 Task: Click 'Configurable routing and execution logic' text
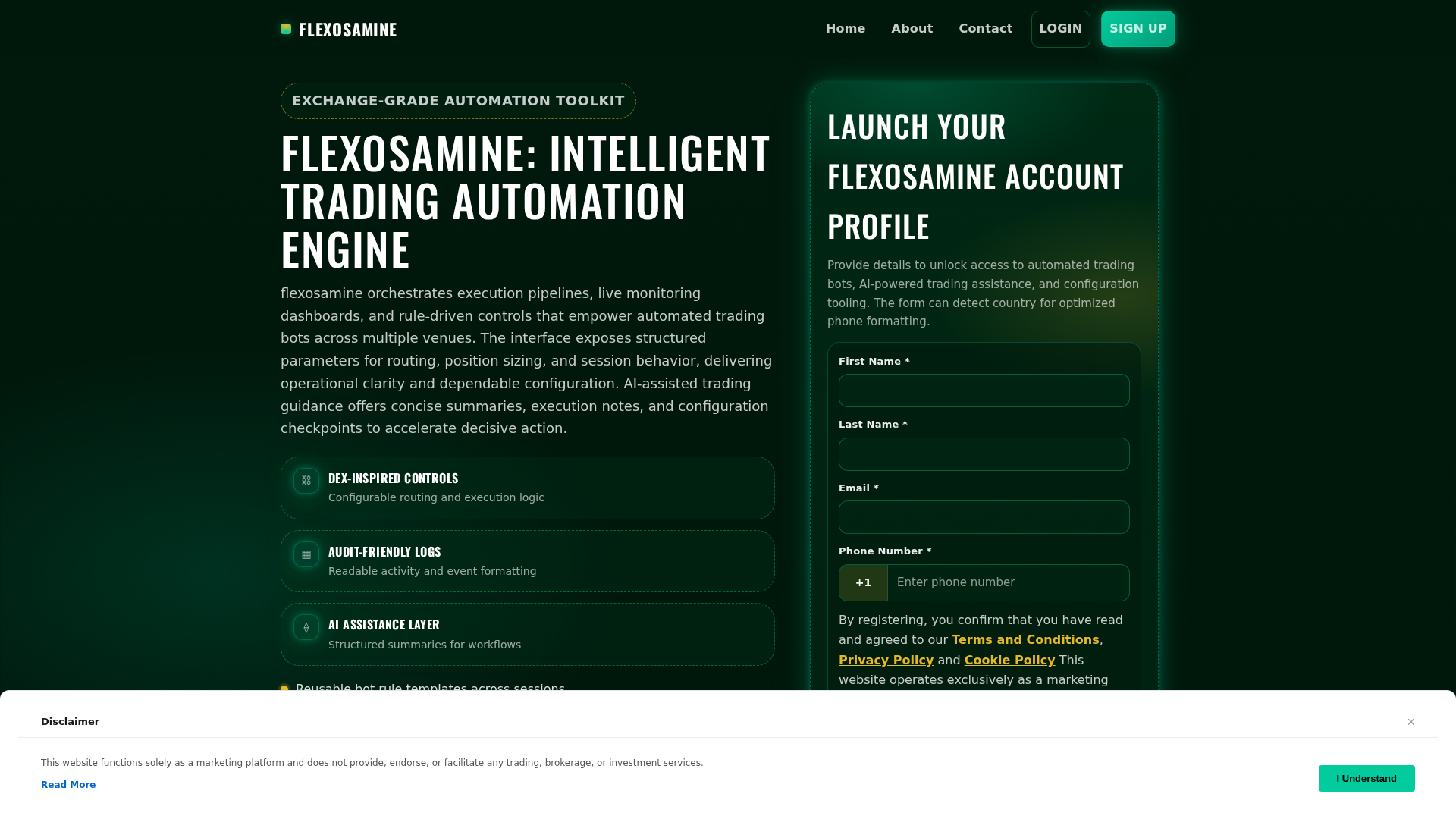point(436,497)
